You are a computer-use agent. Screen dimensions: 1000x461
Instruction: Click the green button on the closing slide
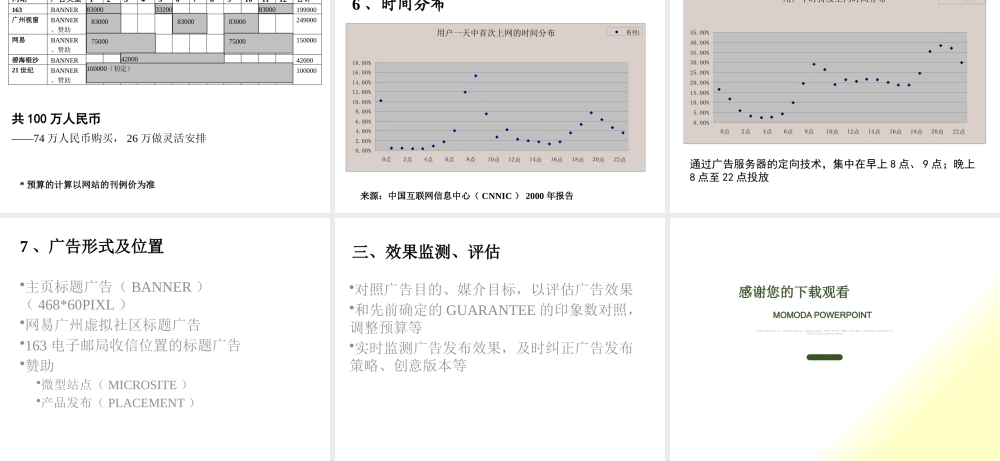click(824, 357)
